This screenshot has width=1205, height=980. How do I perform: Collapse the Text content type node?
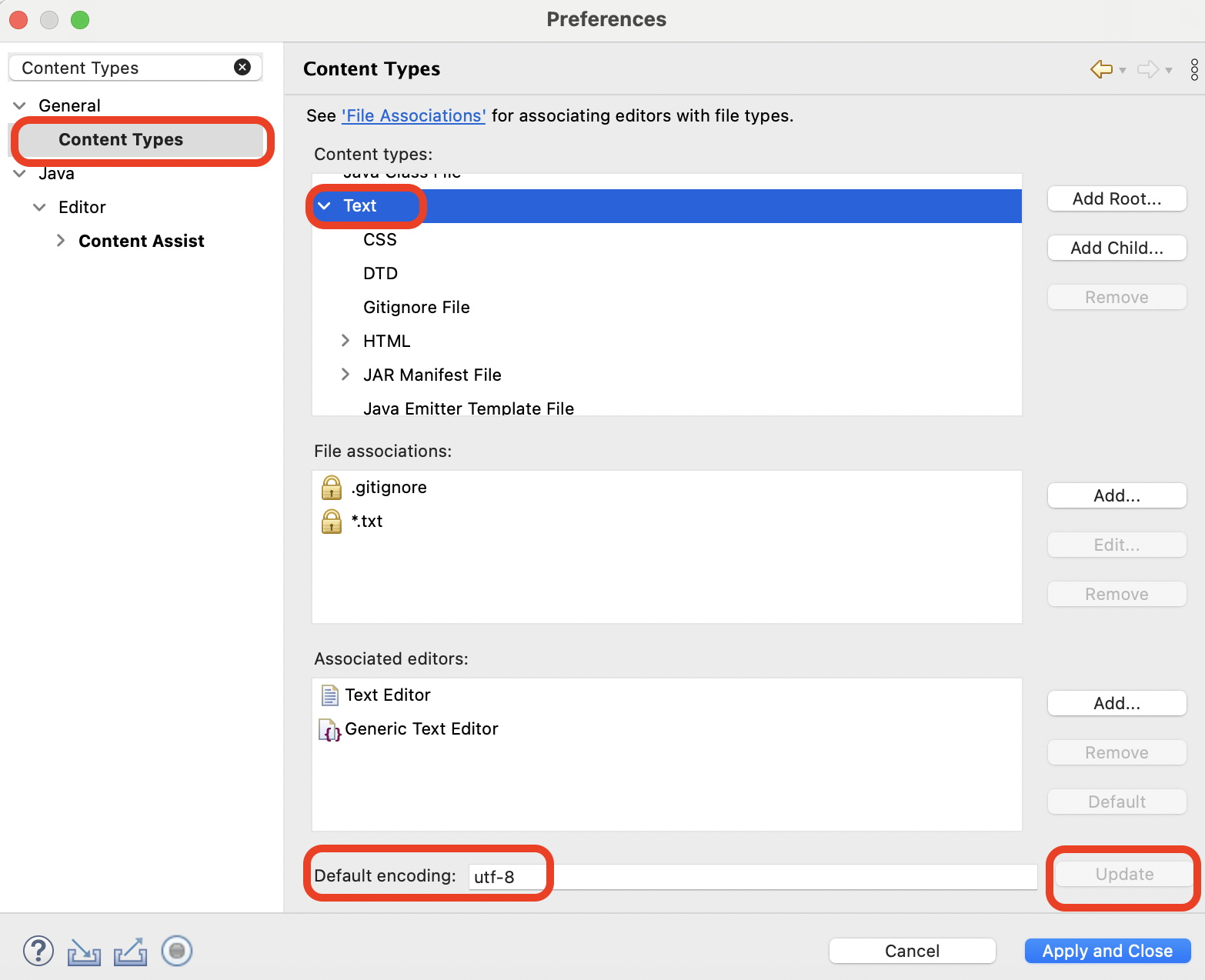[x=325, y=206]
